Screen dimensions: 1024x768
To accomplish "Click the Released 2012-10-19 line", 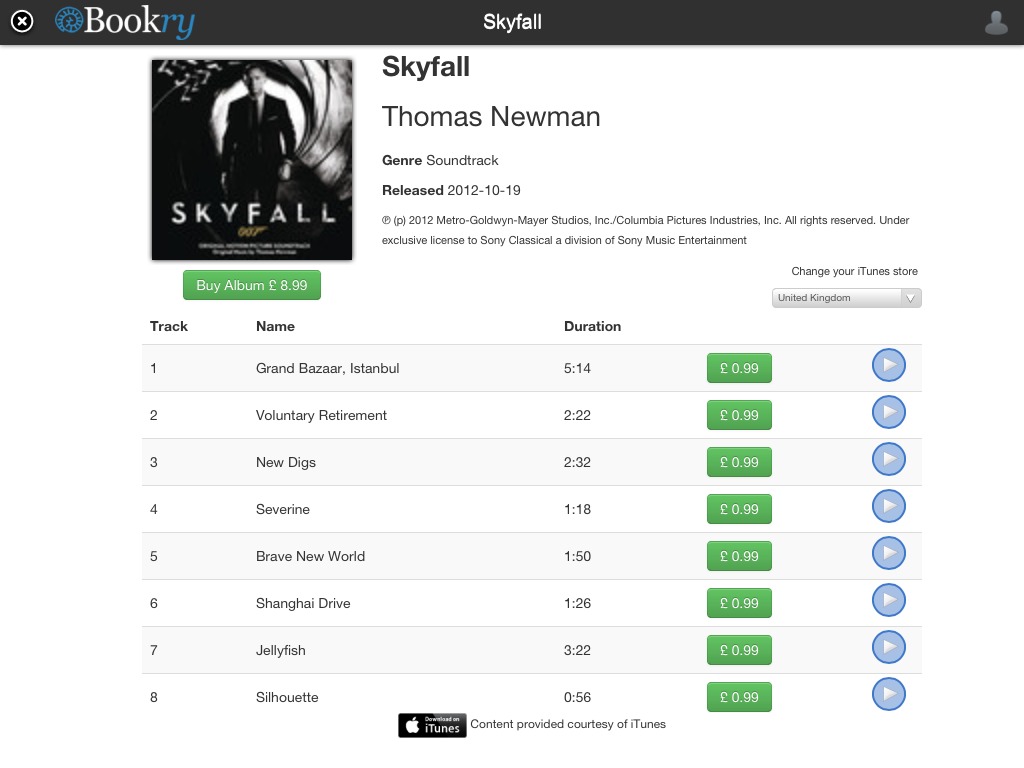I will (x=451, y=191).
